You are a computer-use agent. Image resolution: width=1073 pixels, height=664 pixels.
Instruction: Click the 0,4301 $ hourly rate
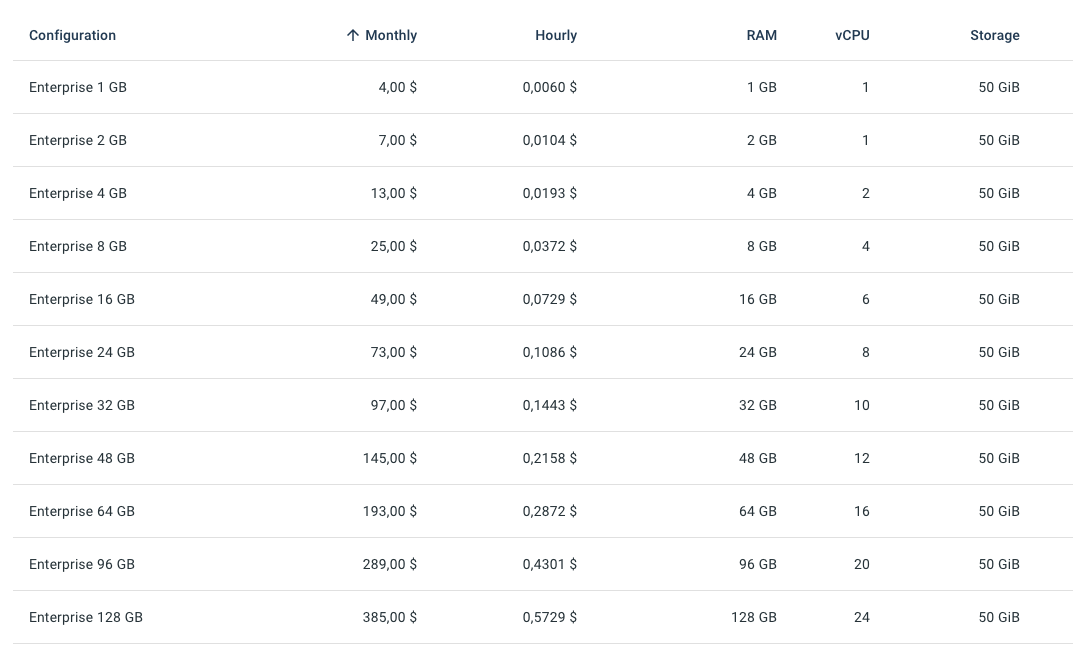(550, 565)
